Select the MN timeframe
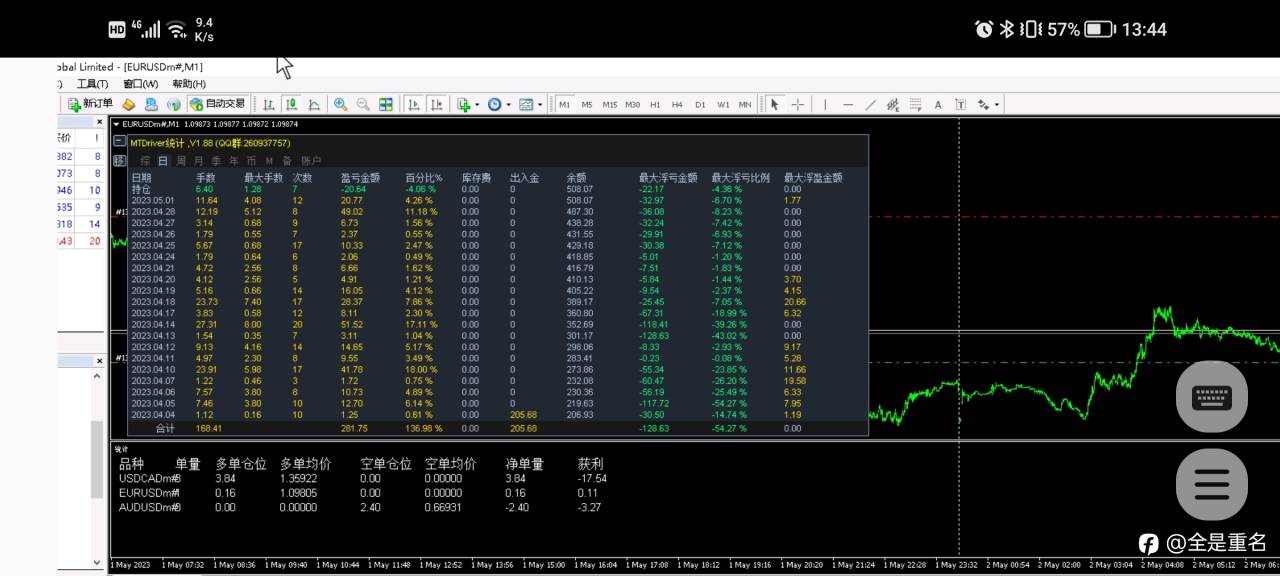 745,104
